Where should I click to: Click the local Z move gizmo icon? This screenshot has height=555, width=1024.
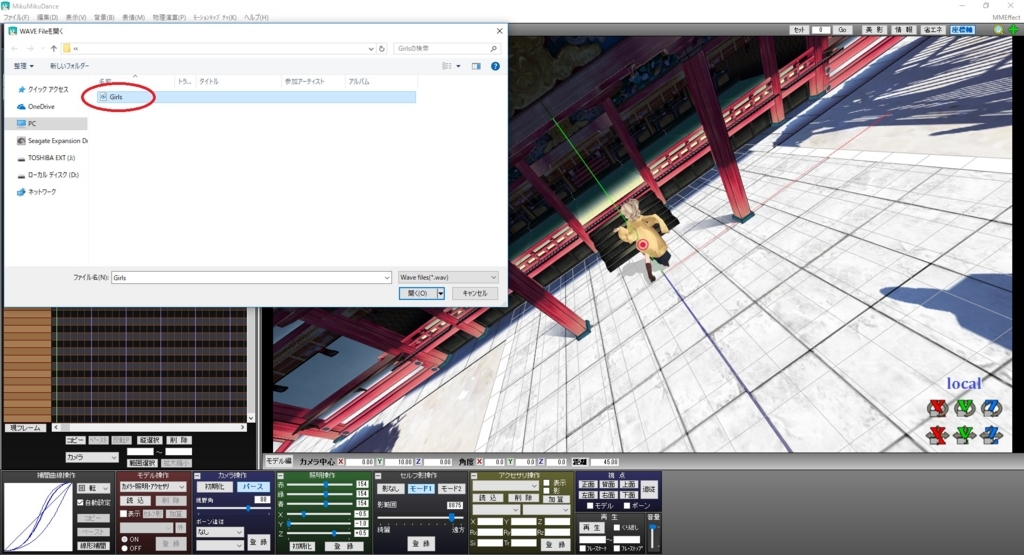click(x=991, y=435)
